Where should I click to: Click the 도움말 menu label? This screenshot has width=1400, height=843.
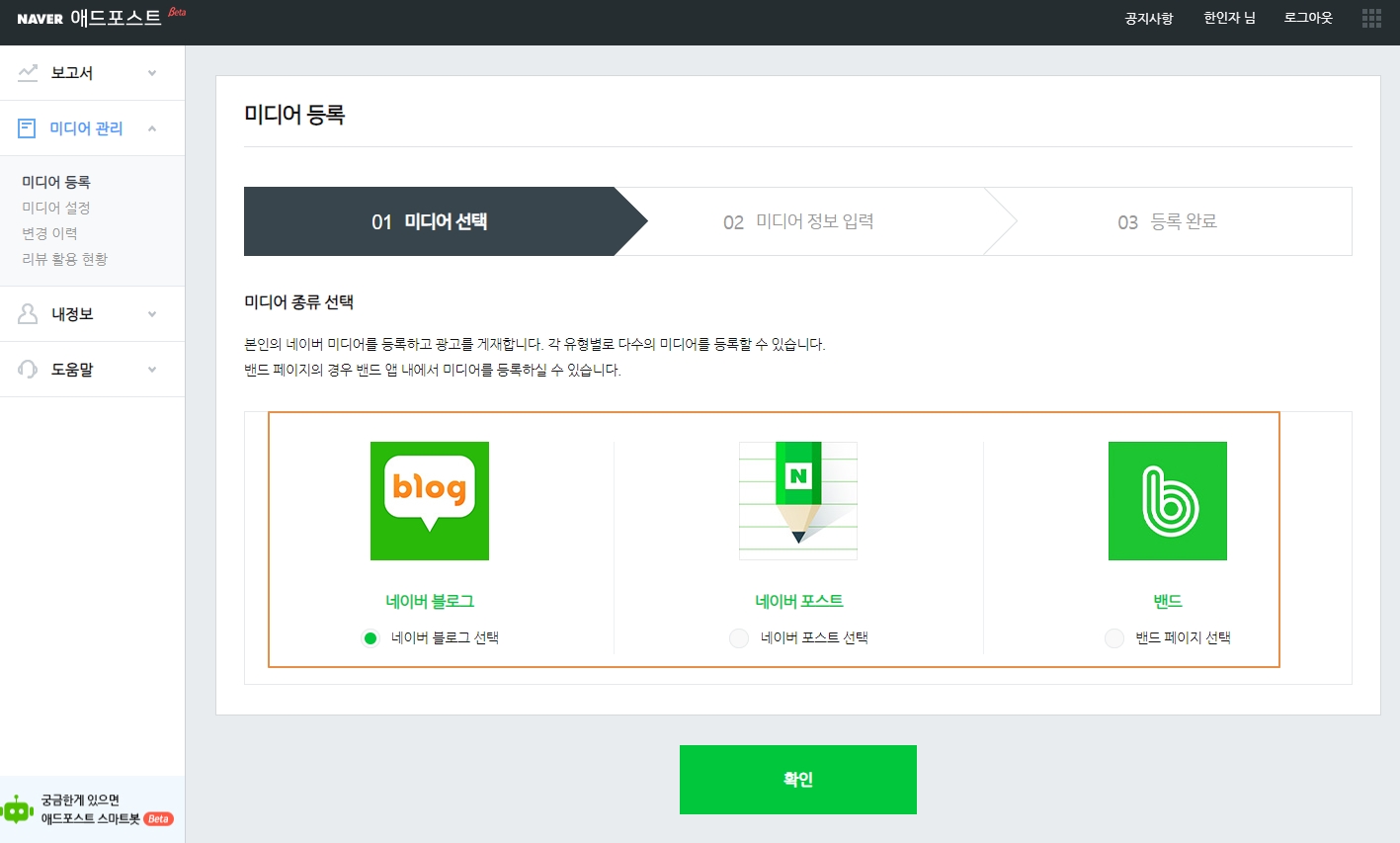tap(72, 370)
